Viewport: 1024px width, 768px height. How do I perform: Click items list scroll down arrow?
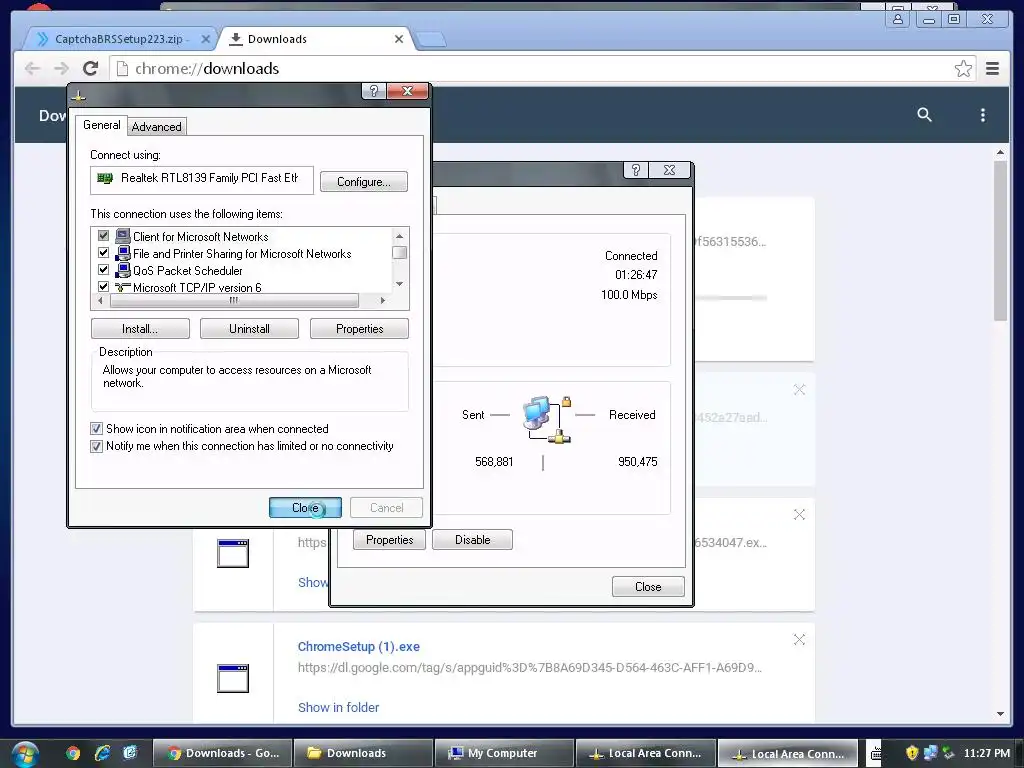[x=400, y=284]
